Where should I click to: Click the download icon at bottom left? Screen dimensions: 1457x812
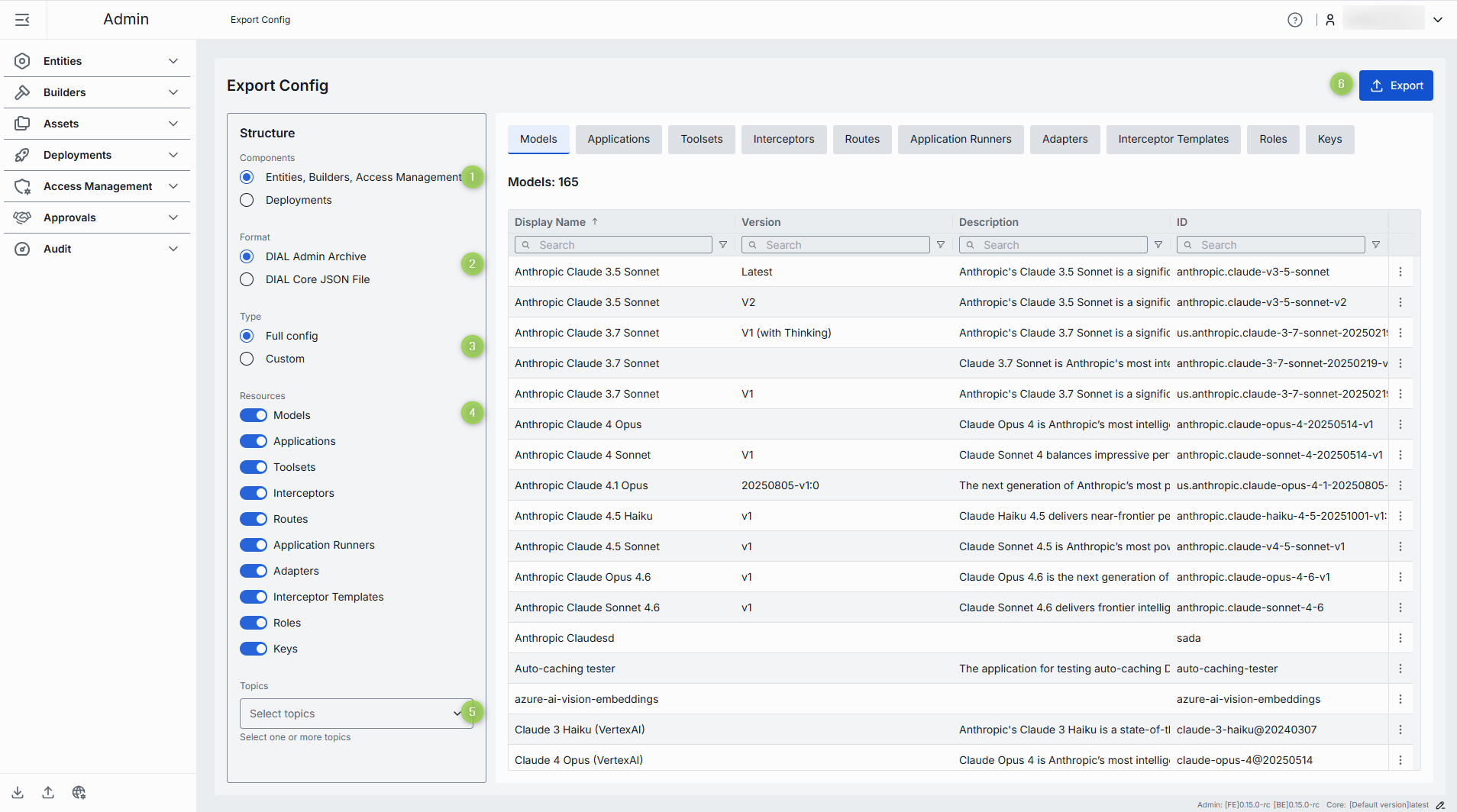tap(18, 792)
